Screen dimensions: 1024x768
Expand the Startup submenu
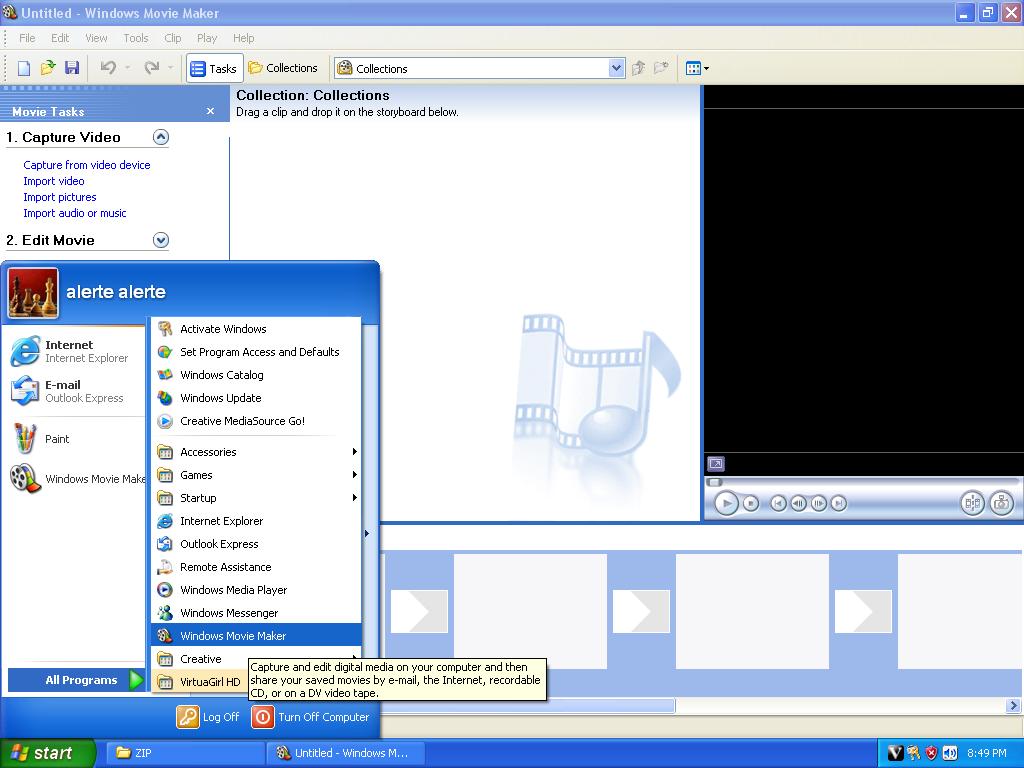point(256,498)
